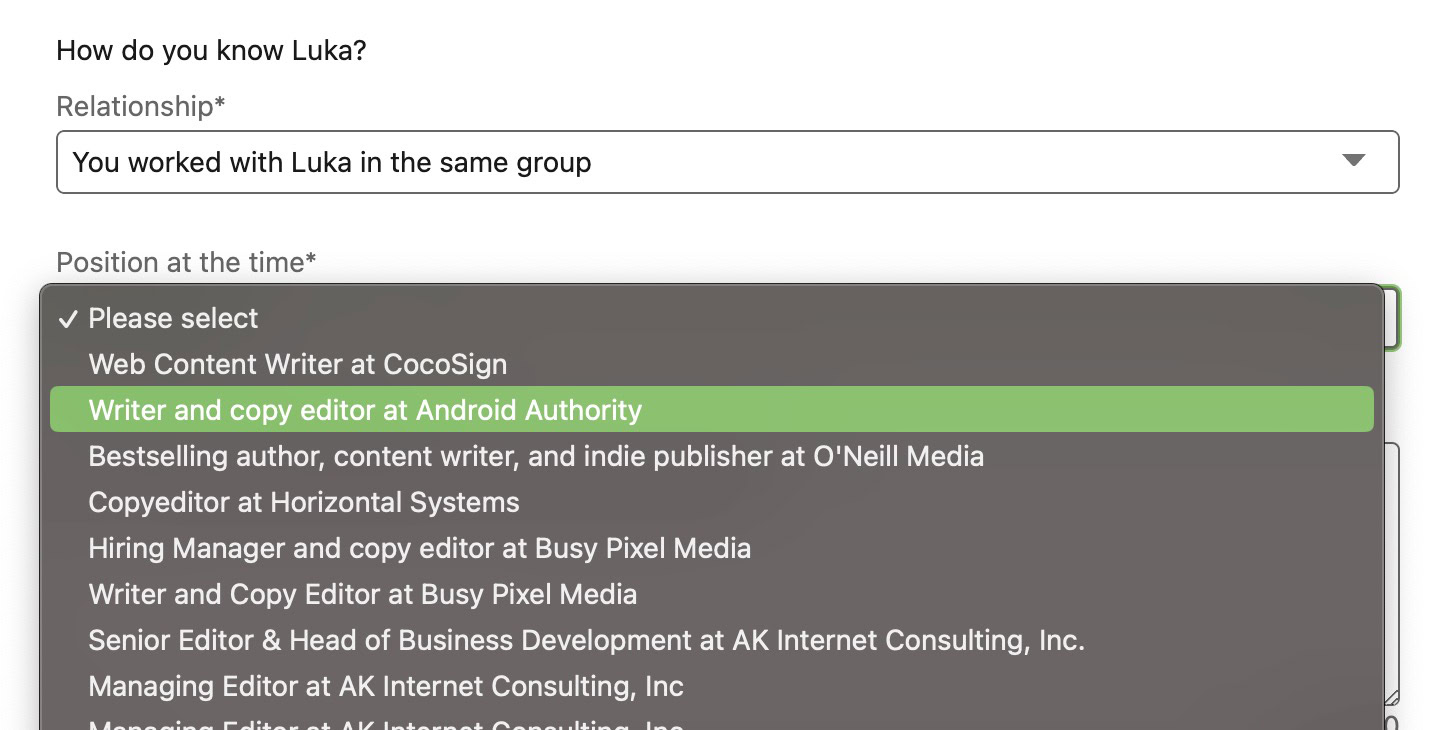The height and width of the screenshot is (730, 1446).
Task: Select fully visible Managing Editor at AK Internet Consulting
Action: [386, 686]
